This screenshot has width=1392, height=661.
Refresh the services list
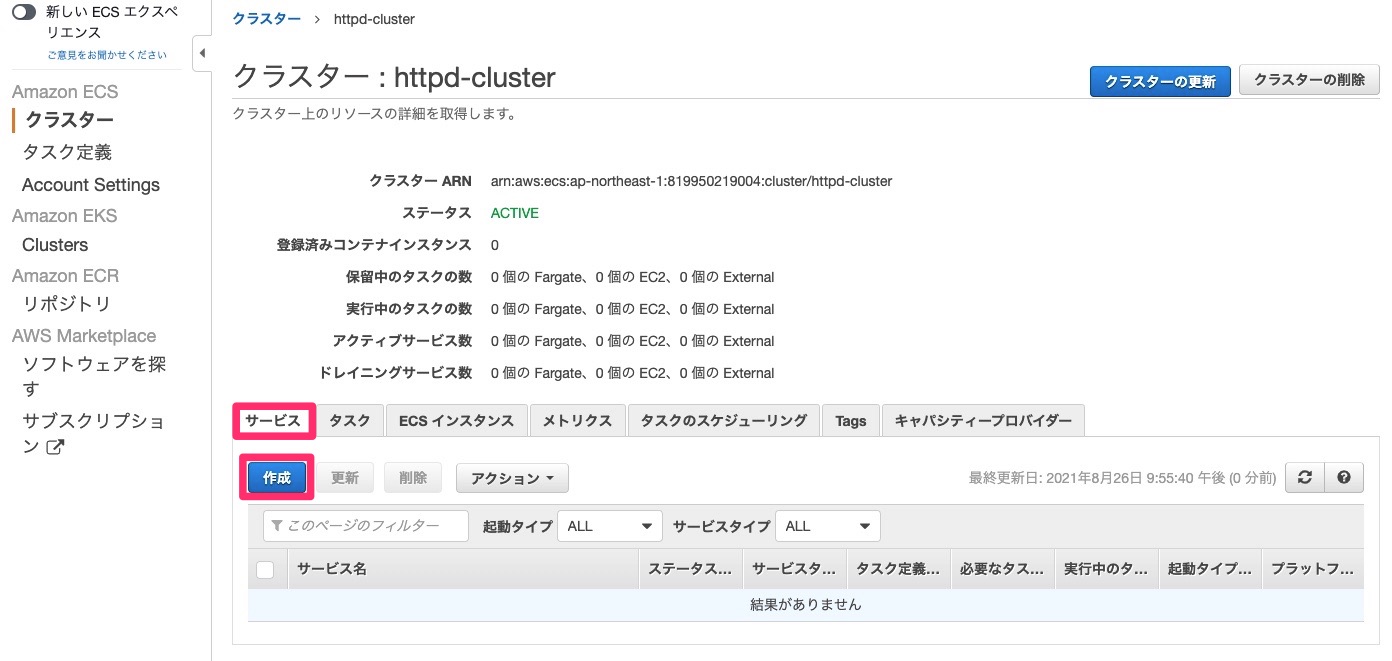(1304, 477)
